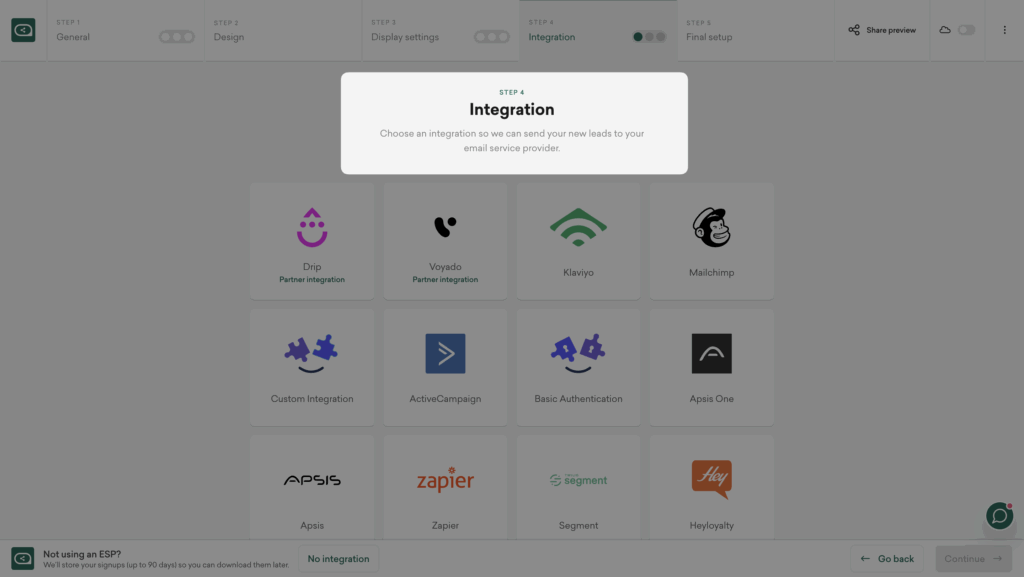Click the Share preview button

882,31
